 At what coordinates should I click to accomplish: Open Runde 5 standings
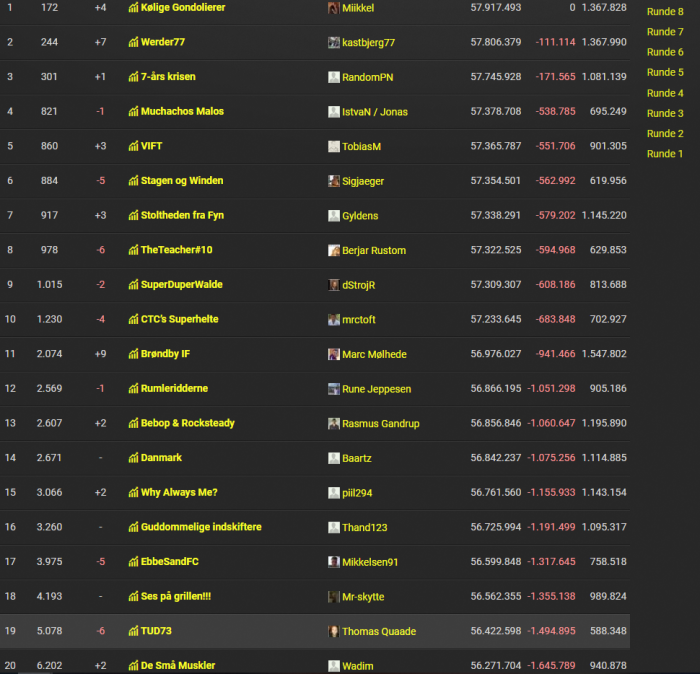click(665, 72)
